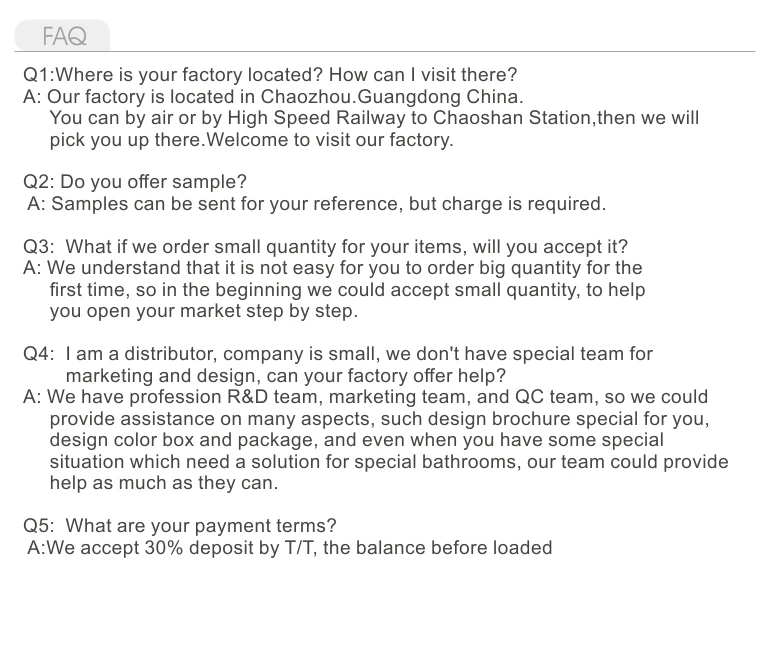Screen dimensions: 770x648
Task: Click the line "you open your market step by step"
Action: (203, 311)
